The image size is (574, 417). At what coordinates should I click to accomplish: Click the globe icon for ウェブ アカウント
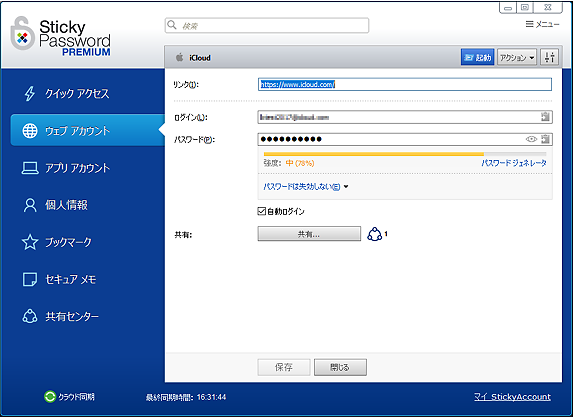point(30,130)
